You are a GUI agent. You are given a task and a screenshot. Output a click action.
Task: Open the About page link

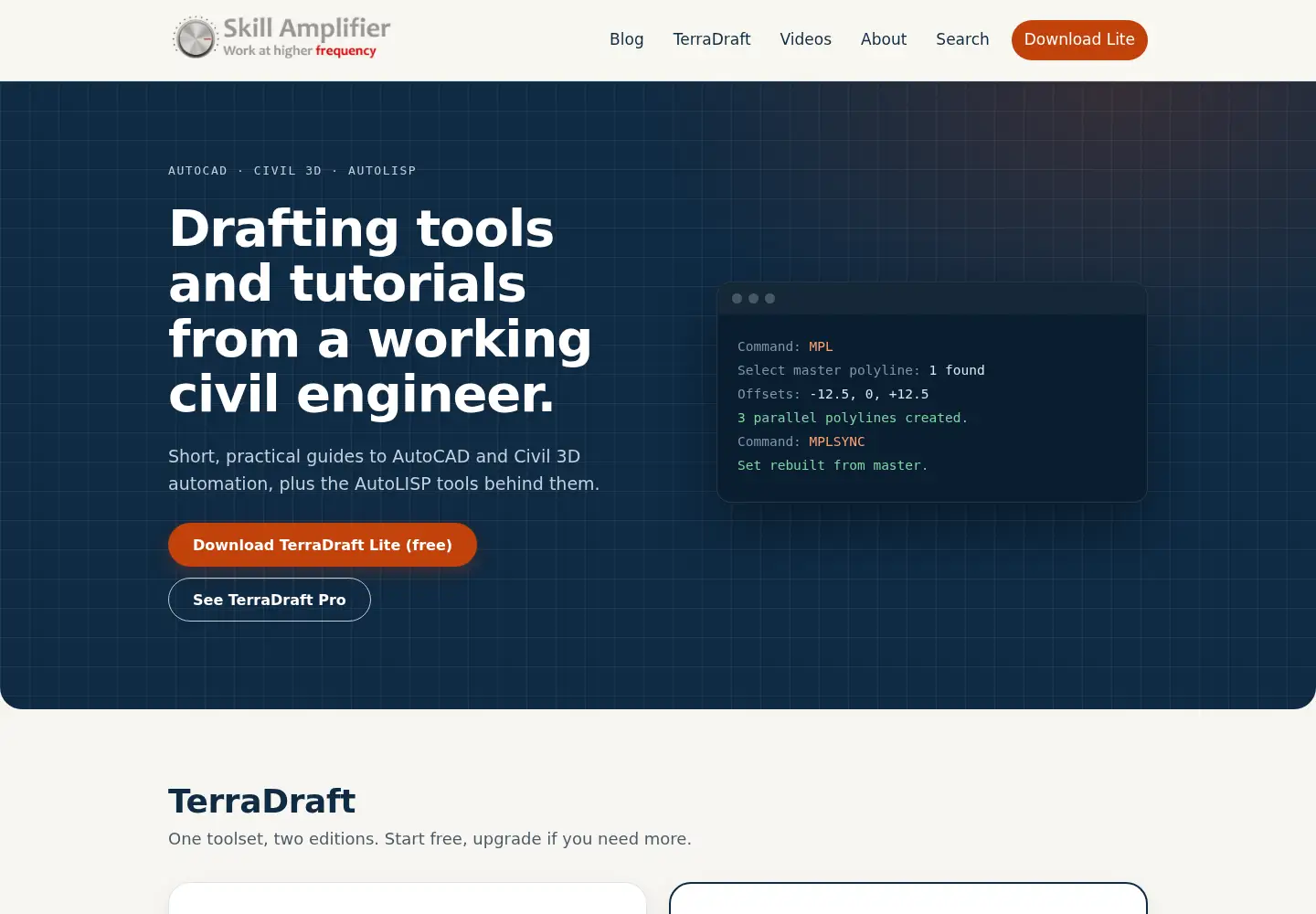(884, 39)
